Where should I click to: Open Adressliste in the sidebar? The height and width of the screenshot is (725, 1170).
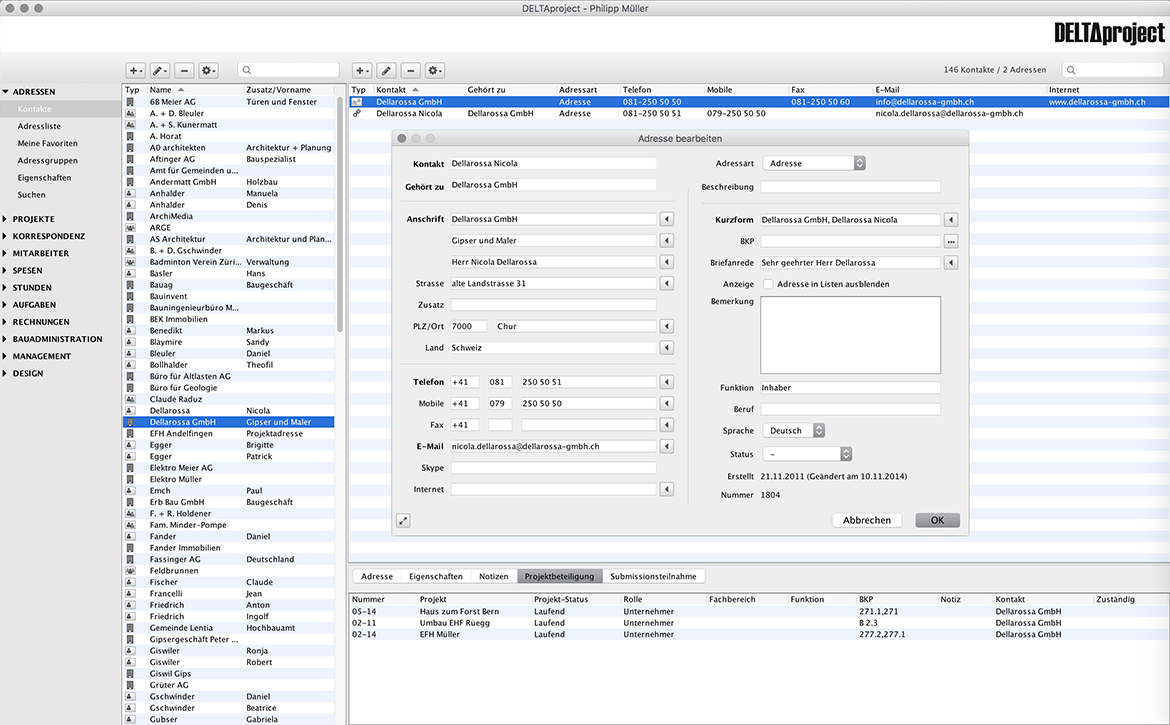click(x=40, y=127)
